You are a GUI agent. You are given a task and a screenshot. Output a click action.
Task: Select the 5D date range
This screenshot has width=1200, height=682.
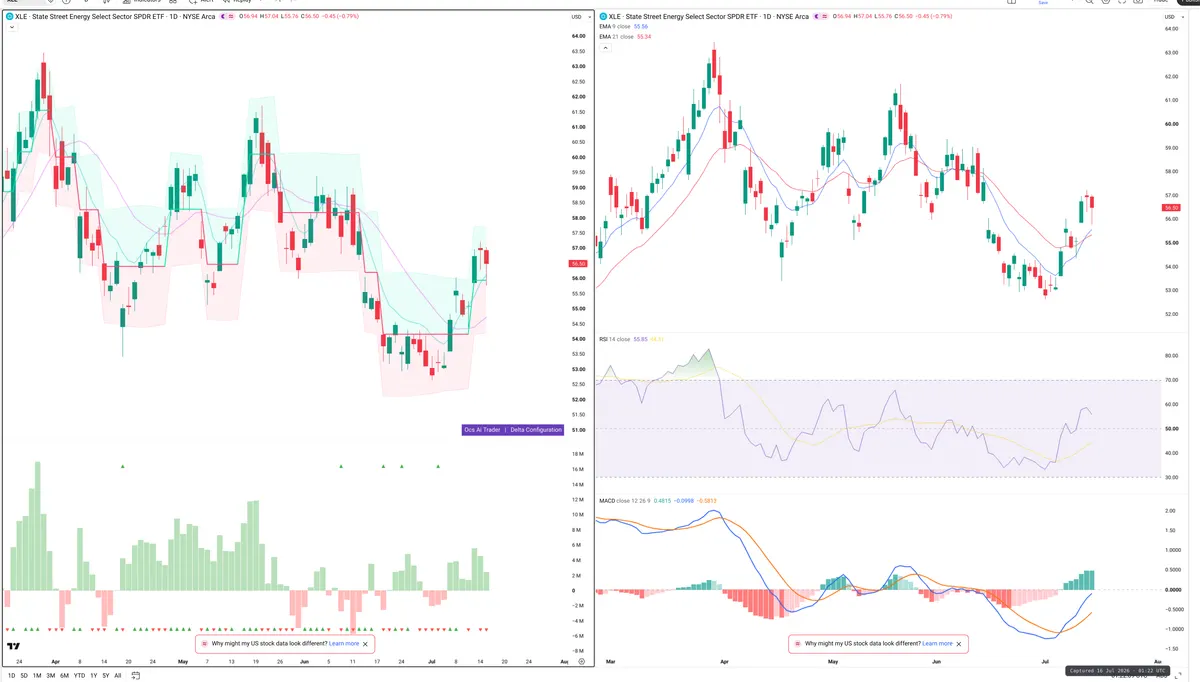24,676
